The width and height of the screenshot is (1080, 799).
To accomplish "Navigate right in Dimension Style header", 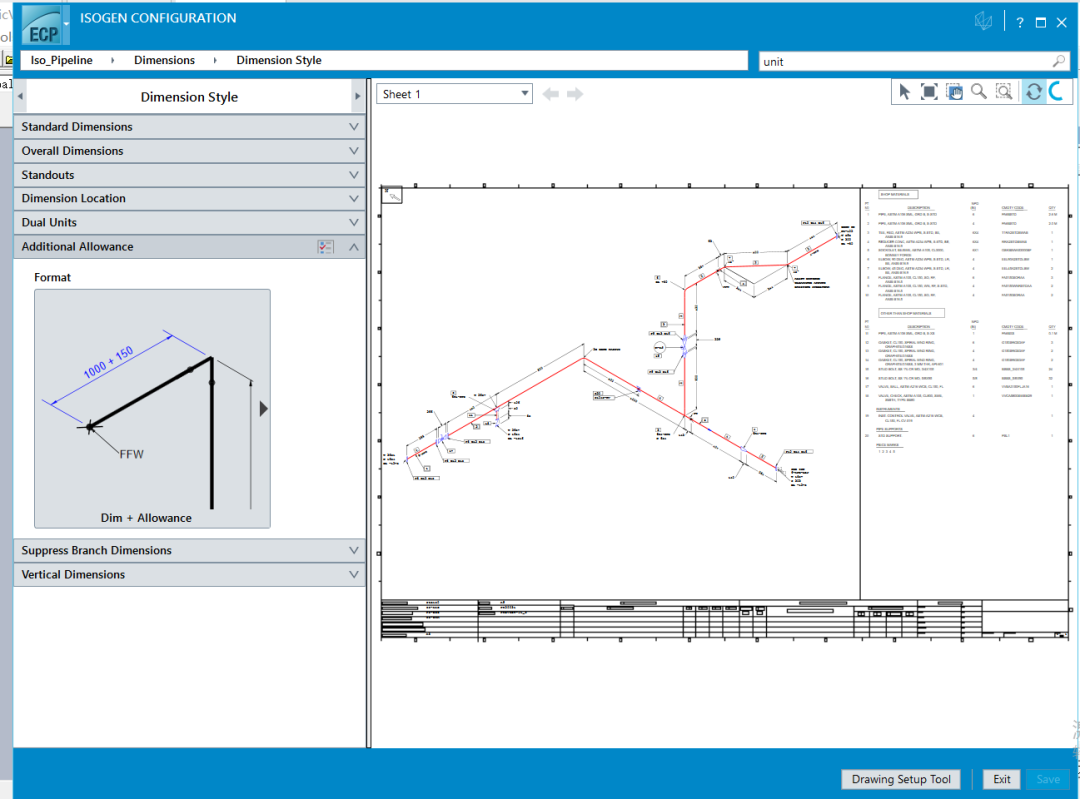I will tap(357, 96).
